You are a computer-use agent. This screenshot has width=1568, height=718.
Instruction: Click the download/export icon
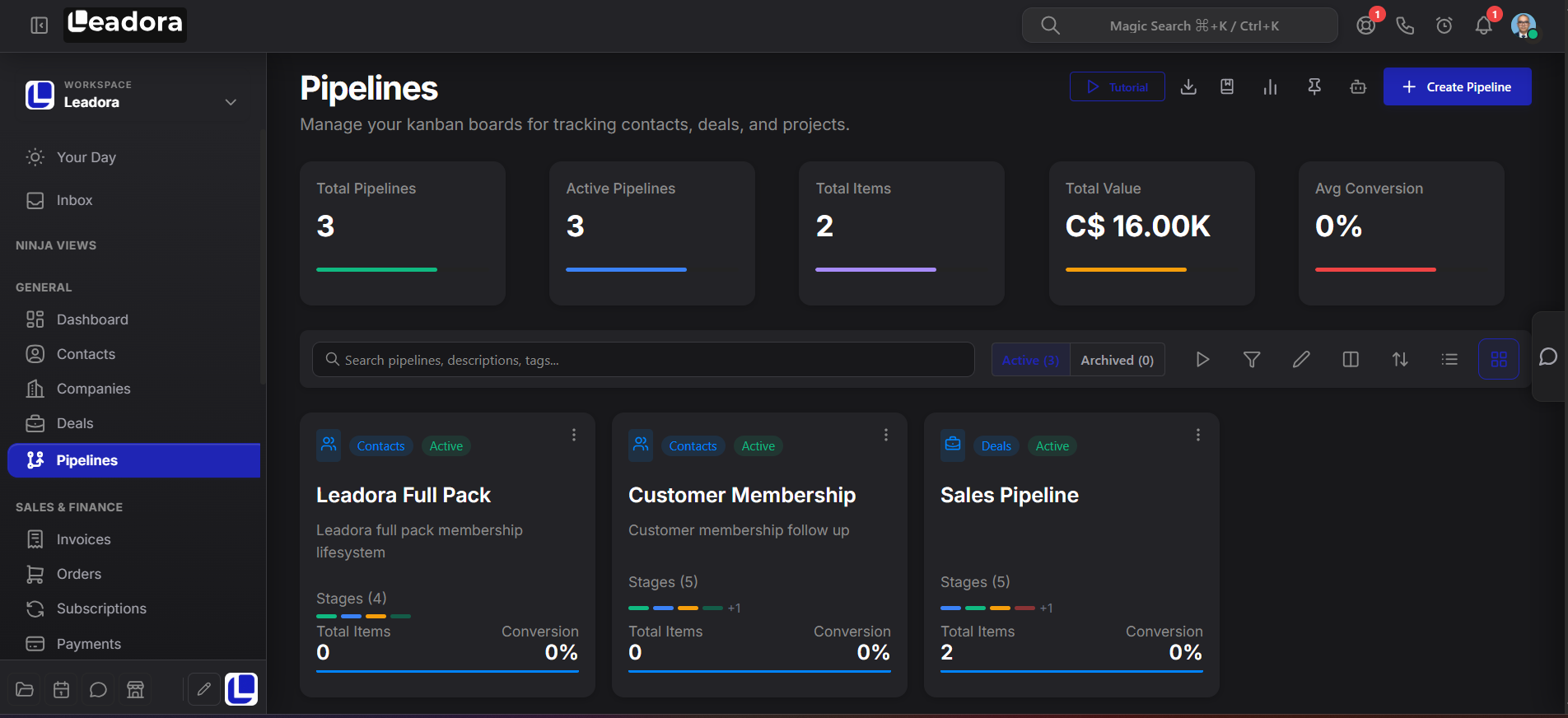point(1188,86)
